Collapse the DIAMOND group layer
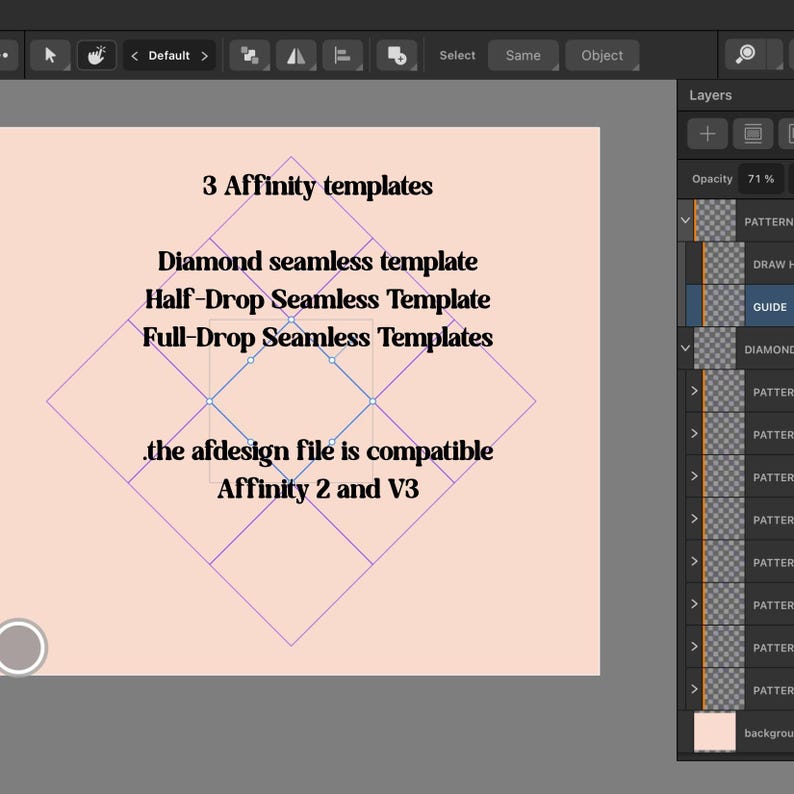 tap(685, 348)
